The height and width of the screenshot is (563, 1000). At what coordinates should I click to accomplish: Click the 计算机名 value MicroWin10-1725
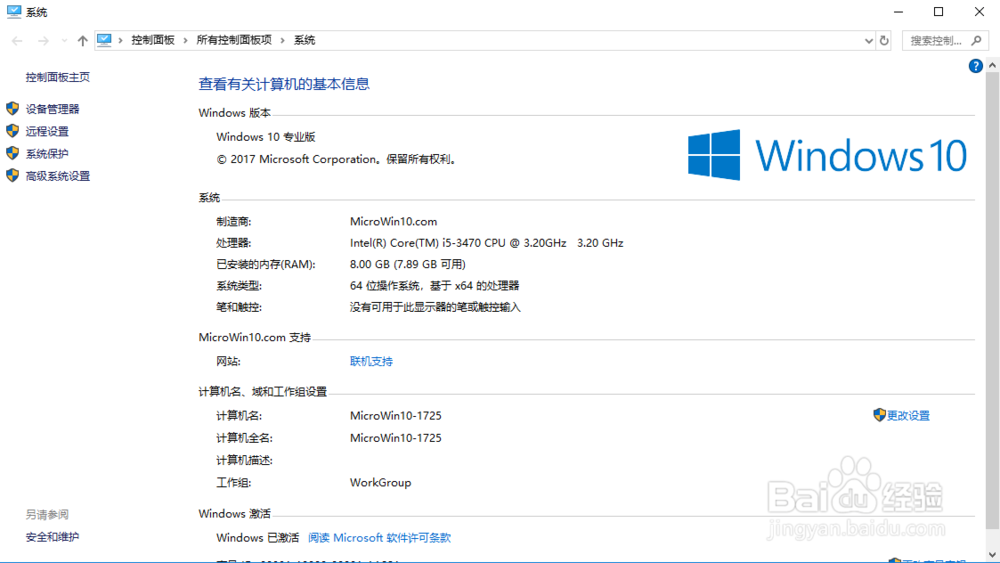[x=395, y=416]
